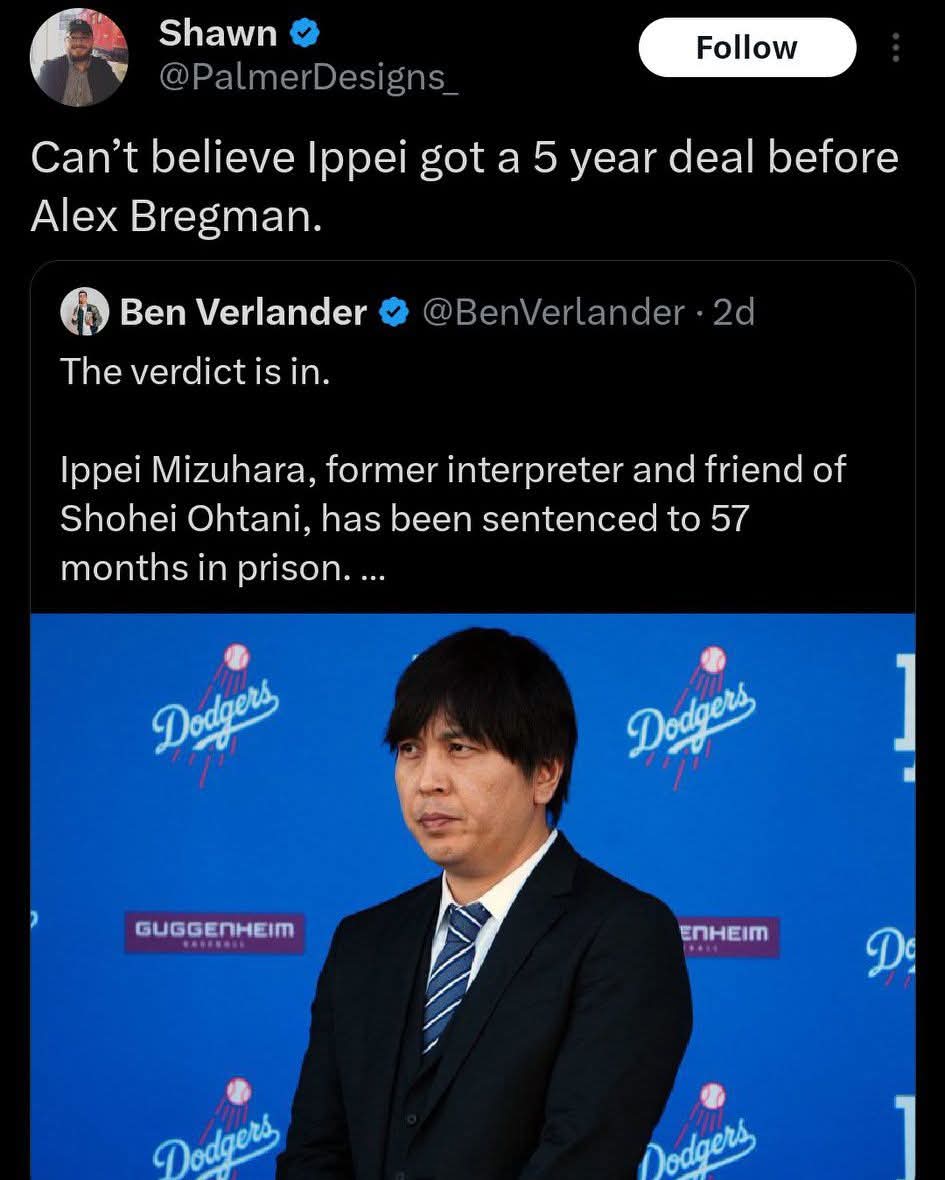Open Shawn's profile picture
The width and height of the screenshot is (945, 1180).
click(79, 58)
